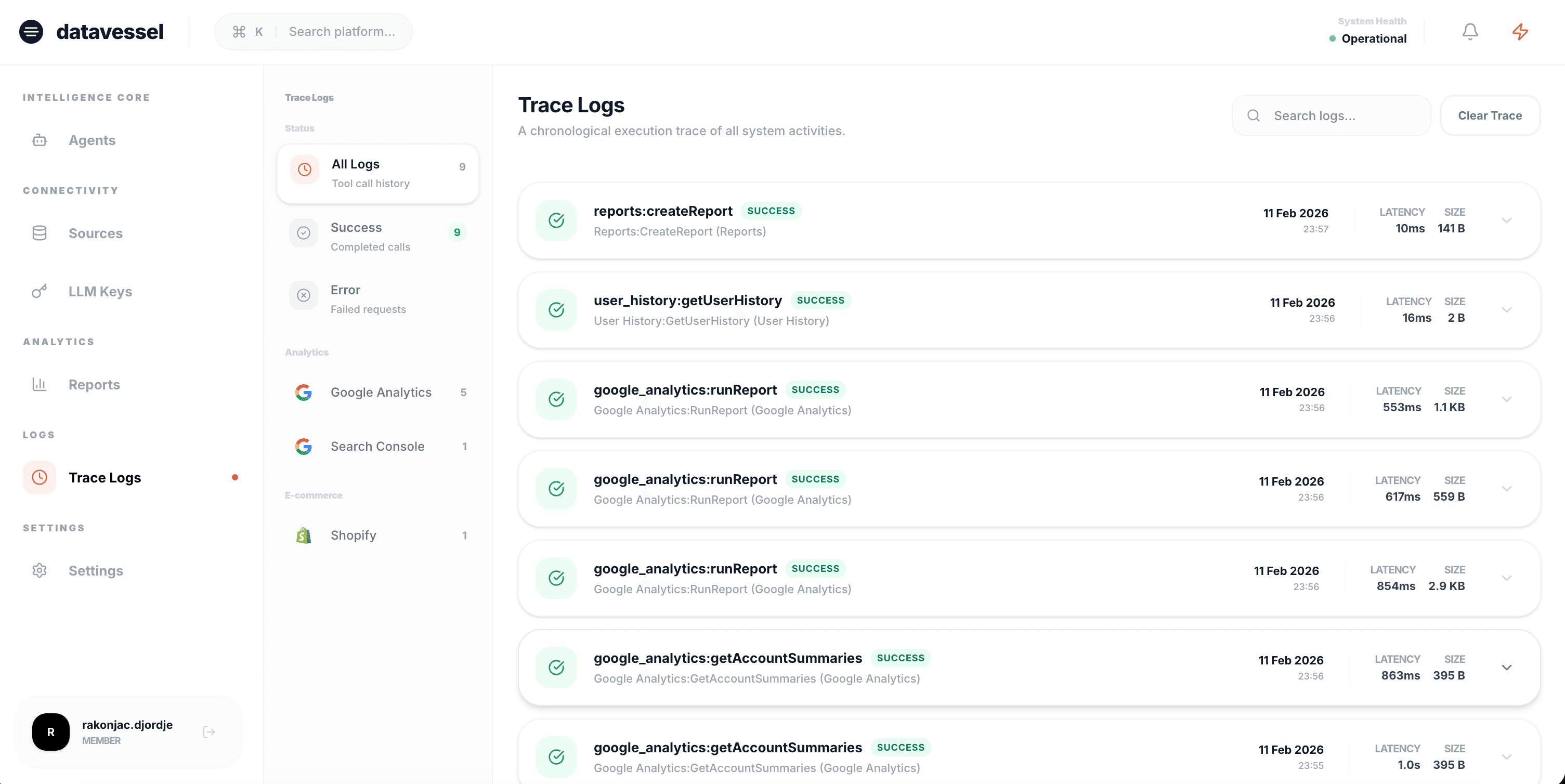The image size is (1565, 784).
Task: Click the Search logs input field
Action: 1331,115
